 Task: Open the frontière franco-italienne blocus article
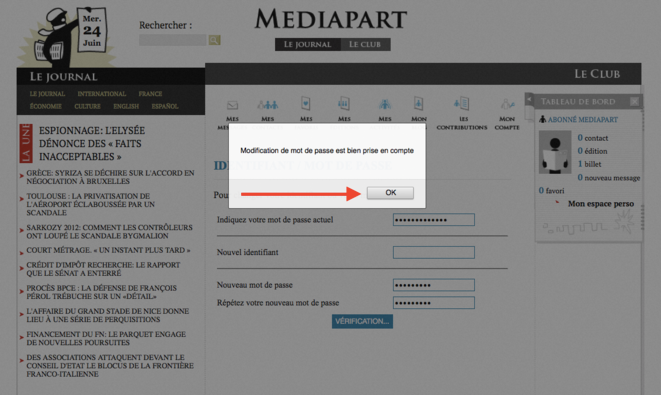(110, 365)
